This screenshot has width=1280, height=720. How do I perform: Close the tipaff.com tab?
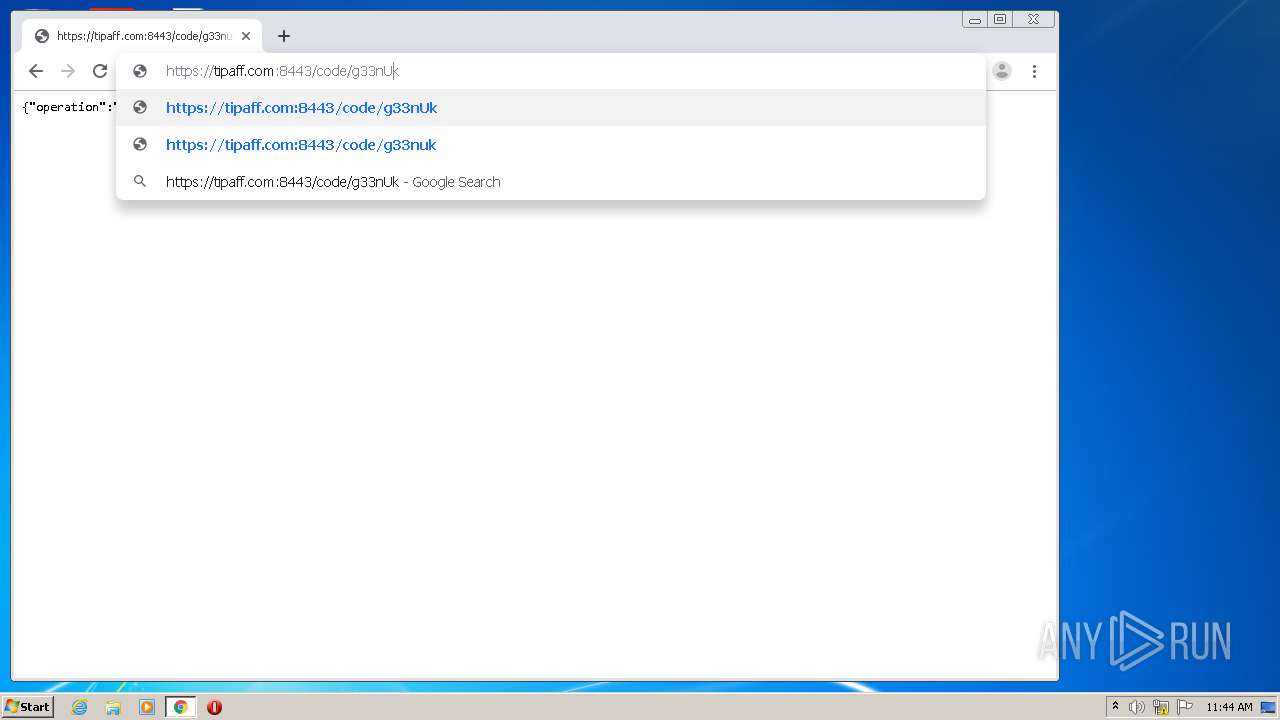point(246,36)
